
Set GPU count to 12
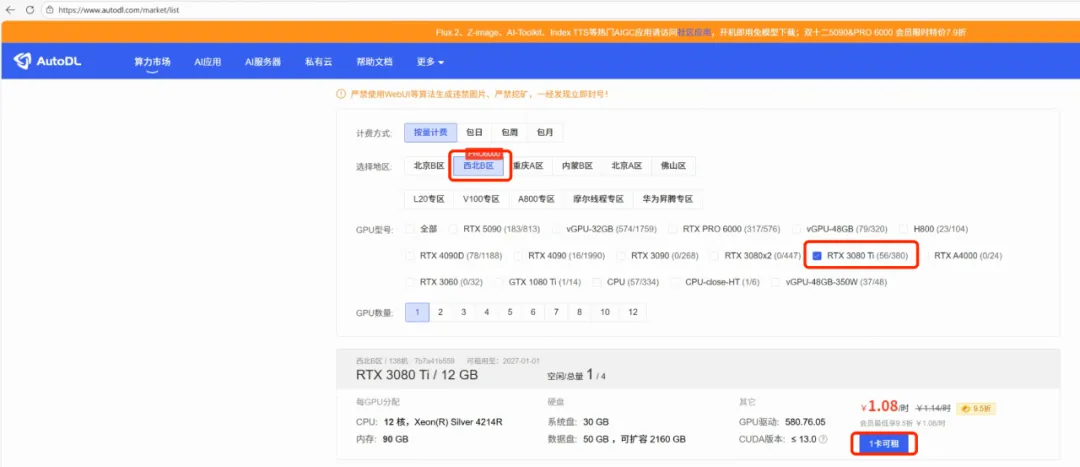(633, 312)
